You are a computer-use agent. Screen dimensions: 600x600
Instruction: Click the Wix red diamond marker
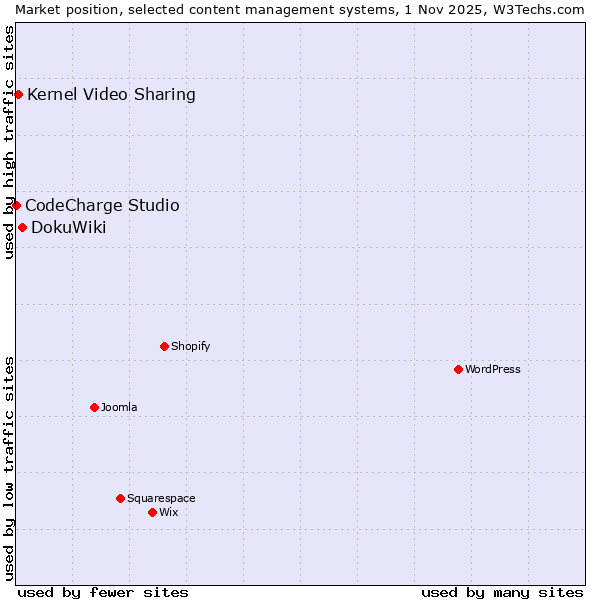coord(152,512)
